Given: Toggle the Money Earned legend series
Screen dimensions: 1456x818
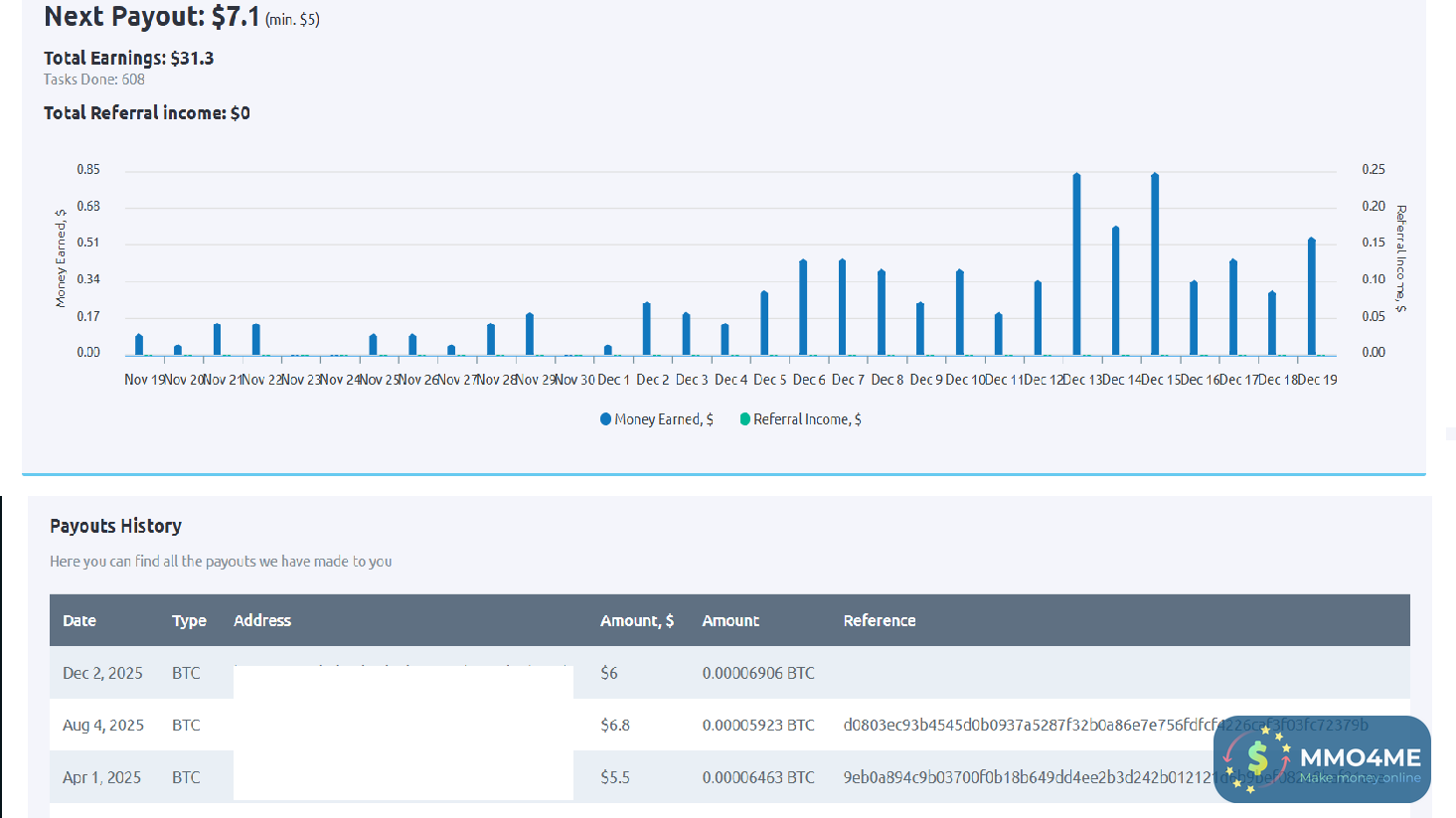Looking at the screenshot, I should [657, 419].
